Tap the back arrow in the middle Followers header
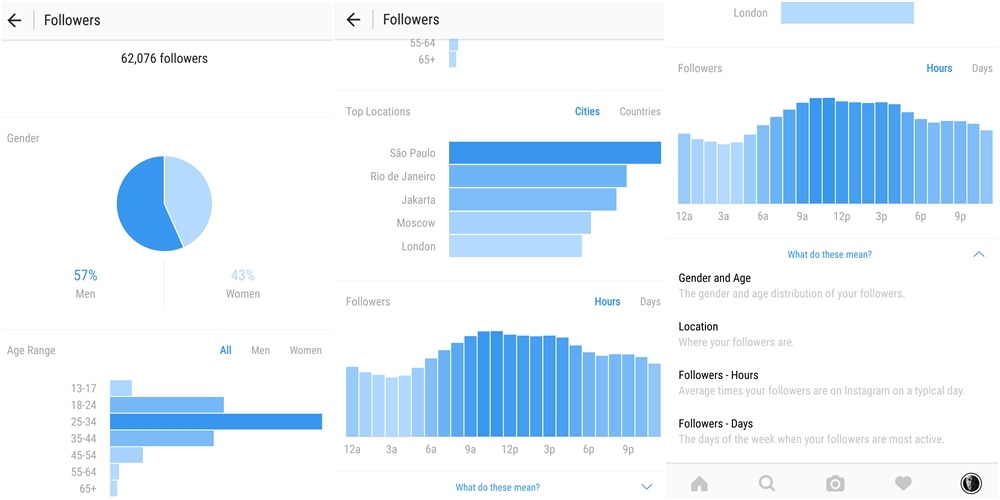The image size is (1000, 500). point(353,20)
